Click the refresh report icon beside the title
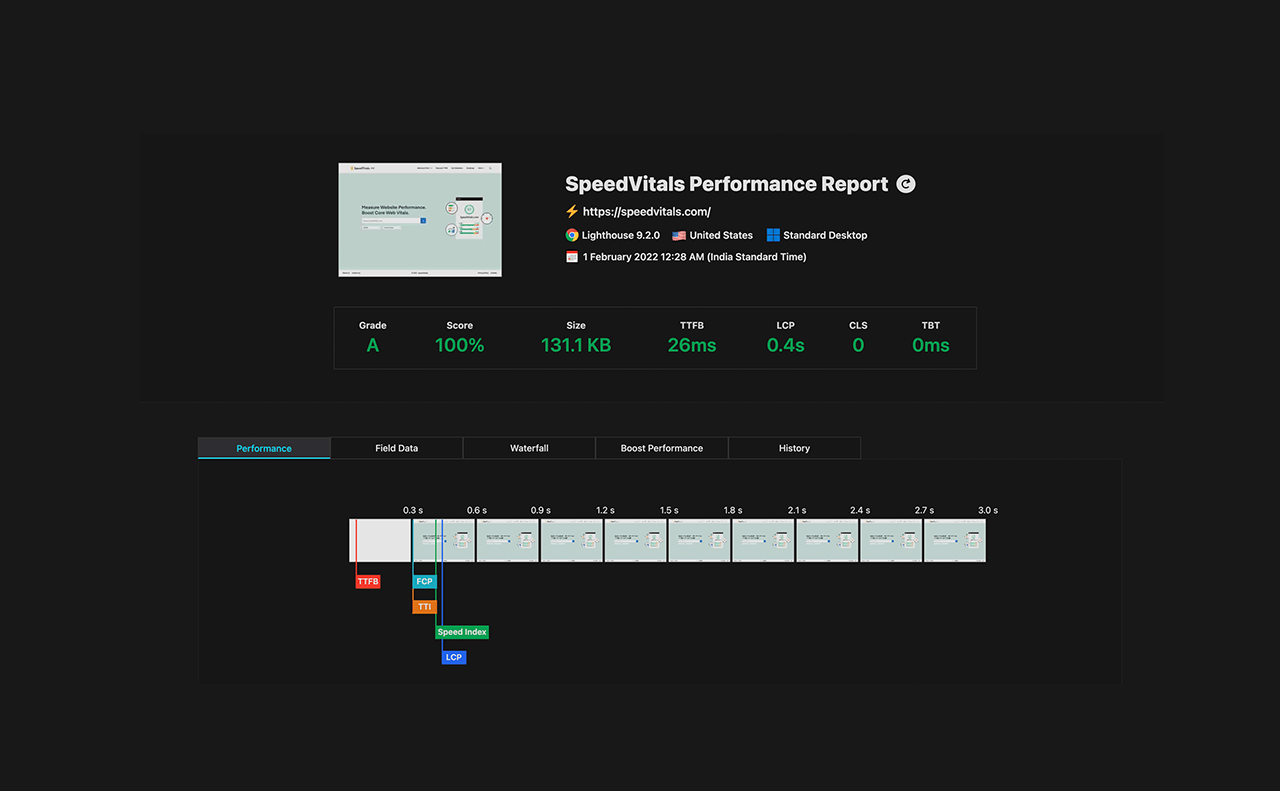Screen dimensions: 1280x791 point(905,184)
